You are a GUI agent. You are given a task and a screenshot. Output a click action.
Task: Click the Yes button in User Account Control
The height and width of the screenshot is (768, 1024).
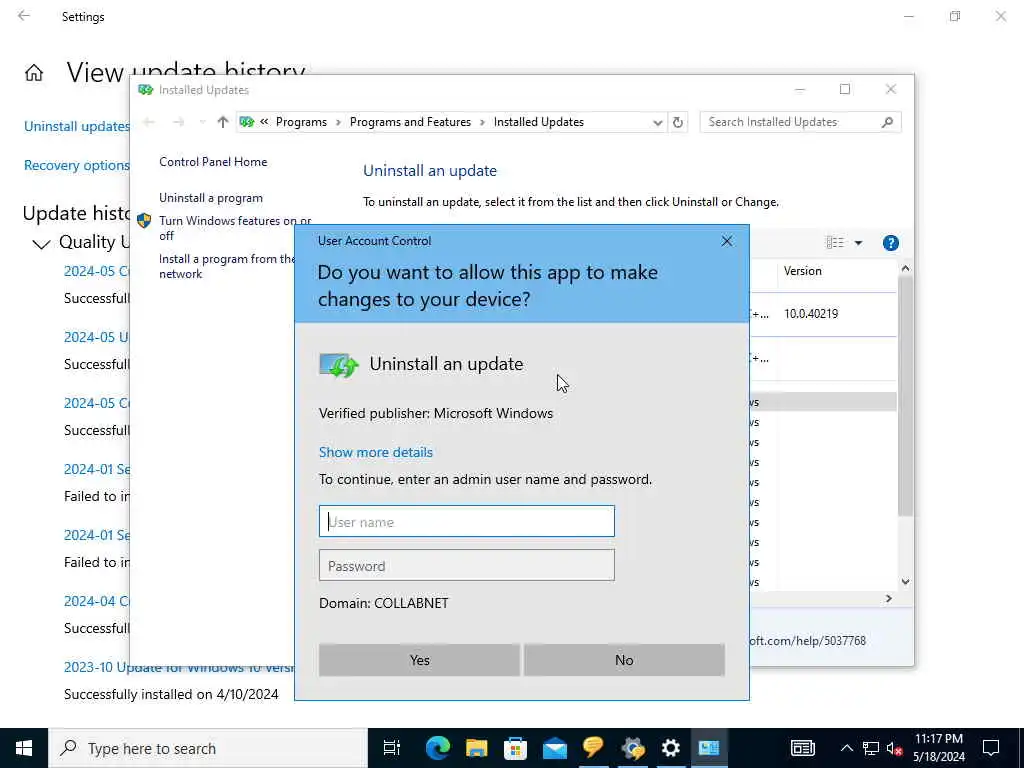click(x=419, y=660)
